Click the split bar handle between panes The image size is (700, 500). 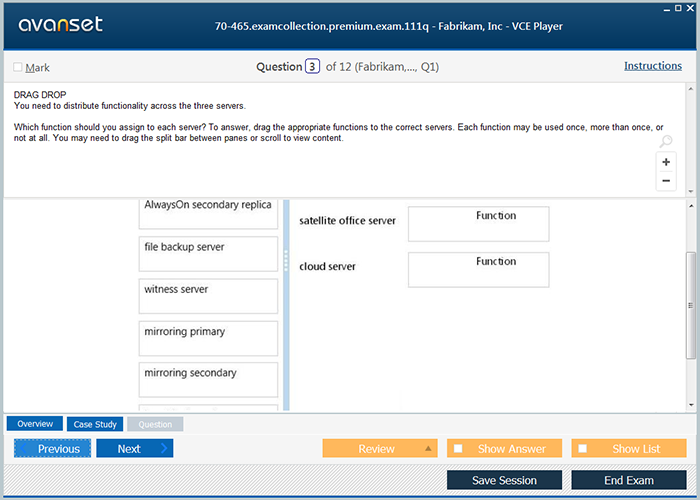coord(286,261)
